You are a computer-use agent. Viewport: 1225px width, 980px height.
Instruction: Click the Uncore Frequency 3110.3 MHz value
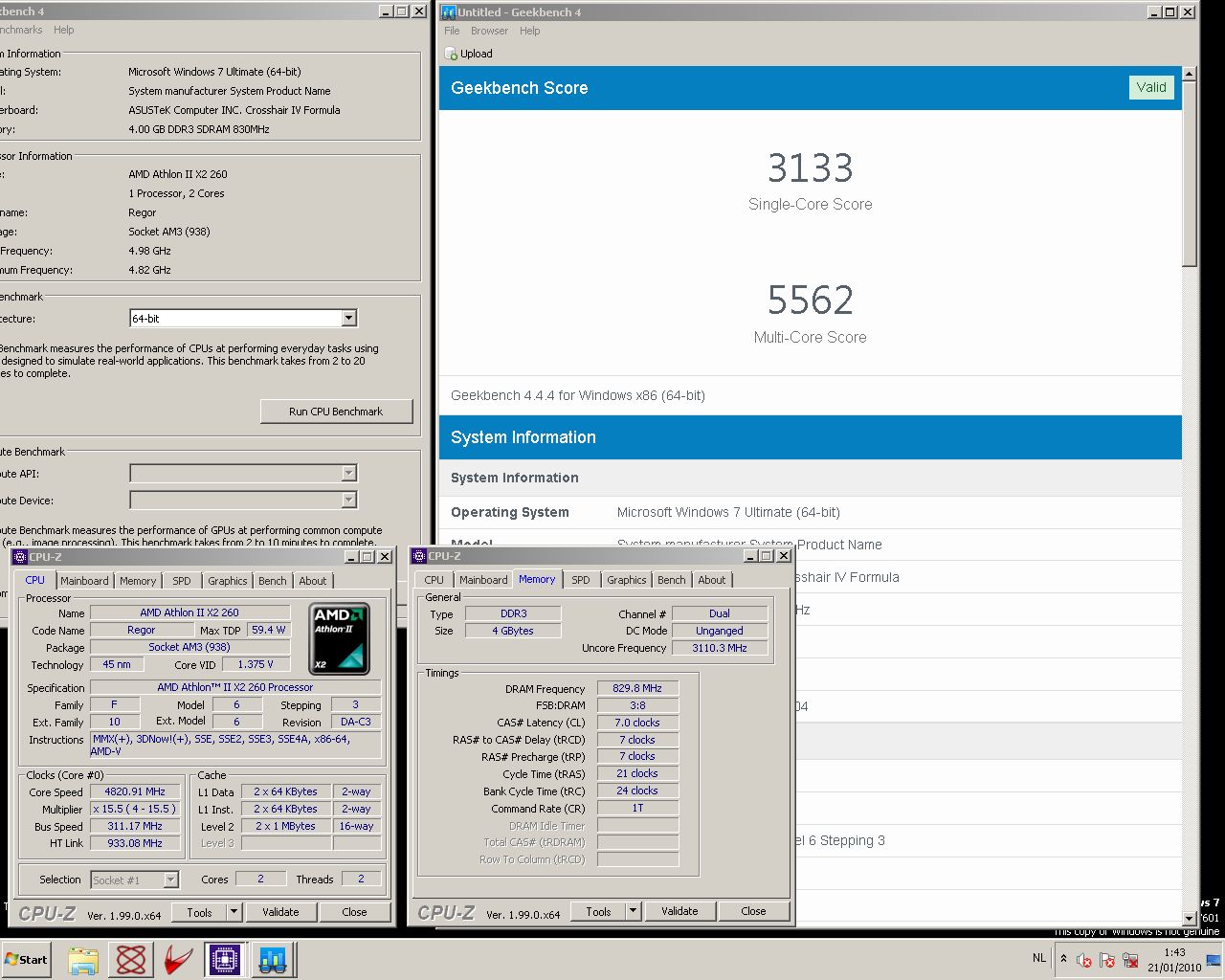pyautogui.click(x=720, y=648)
